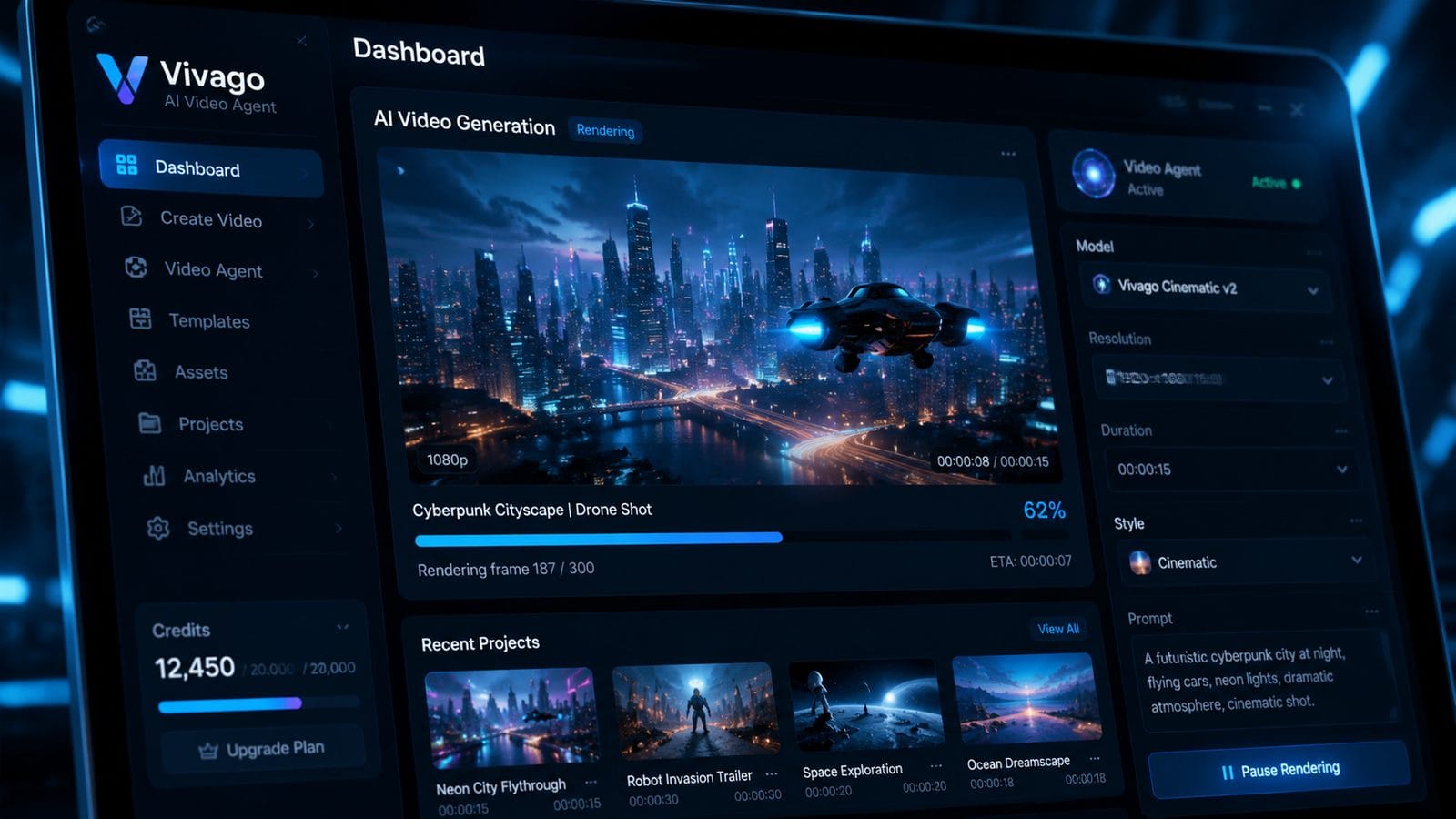Click the Analytics bar chart icon
The width and height of the screenshot is (1456, 819).
tap(154, 474)
